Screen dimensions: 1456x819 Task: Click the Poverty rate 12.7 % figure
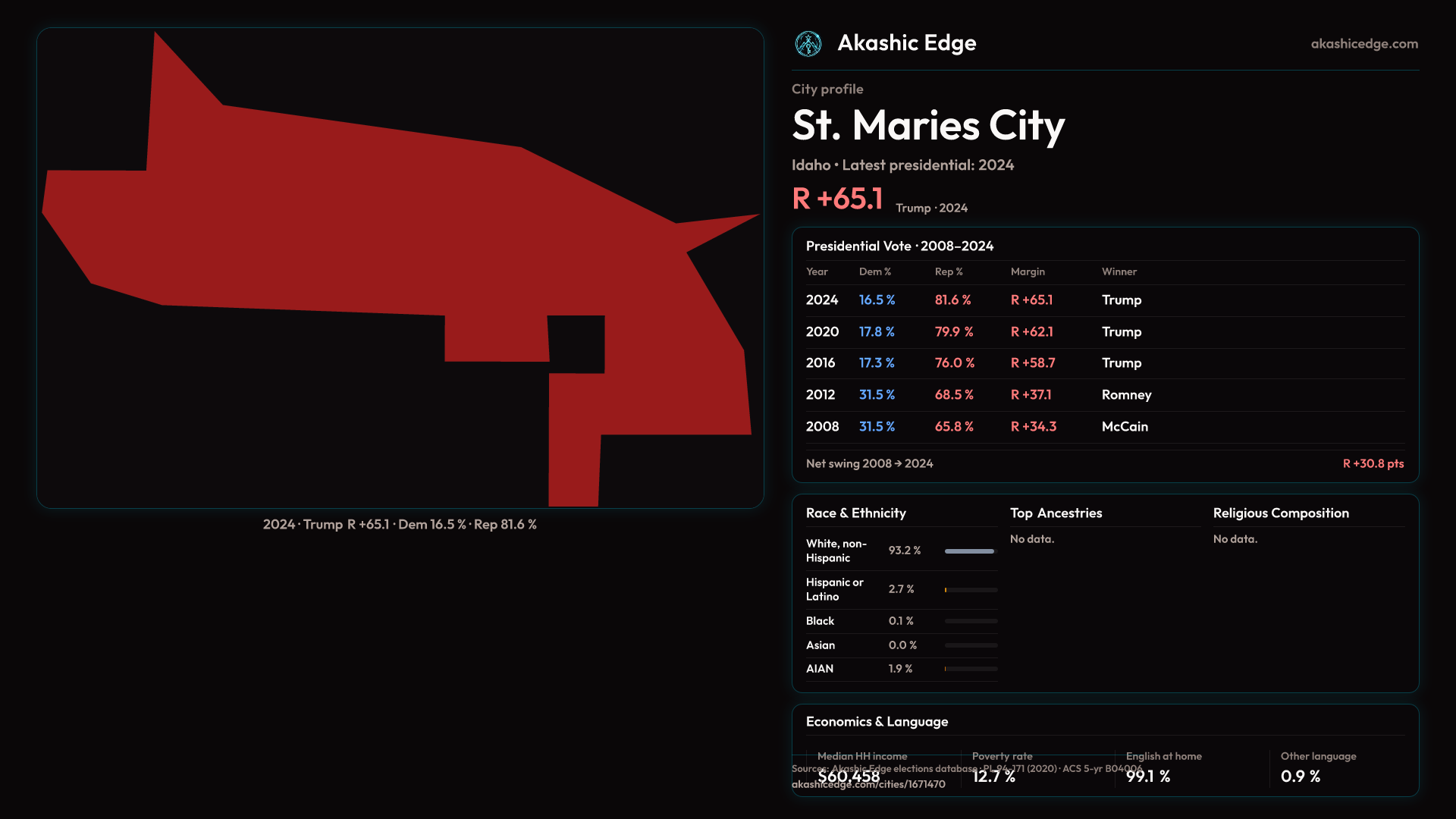pos(993,777)
